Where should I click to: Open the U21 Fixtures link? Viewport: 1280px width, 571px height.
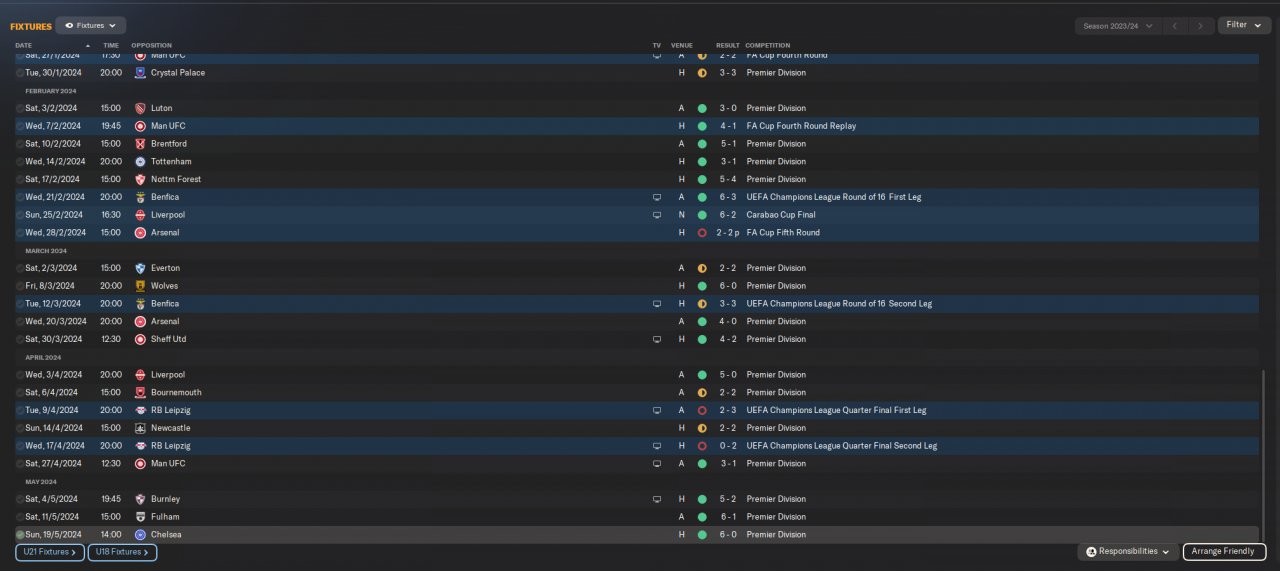click(x=49, y=552)
